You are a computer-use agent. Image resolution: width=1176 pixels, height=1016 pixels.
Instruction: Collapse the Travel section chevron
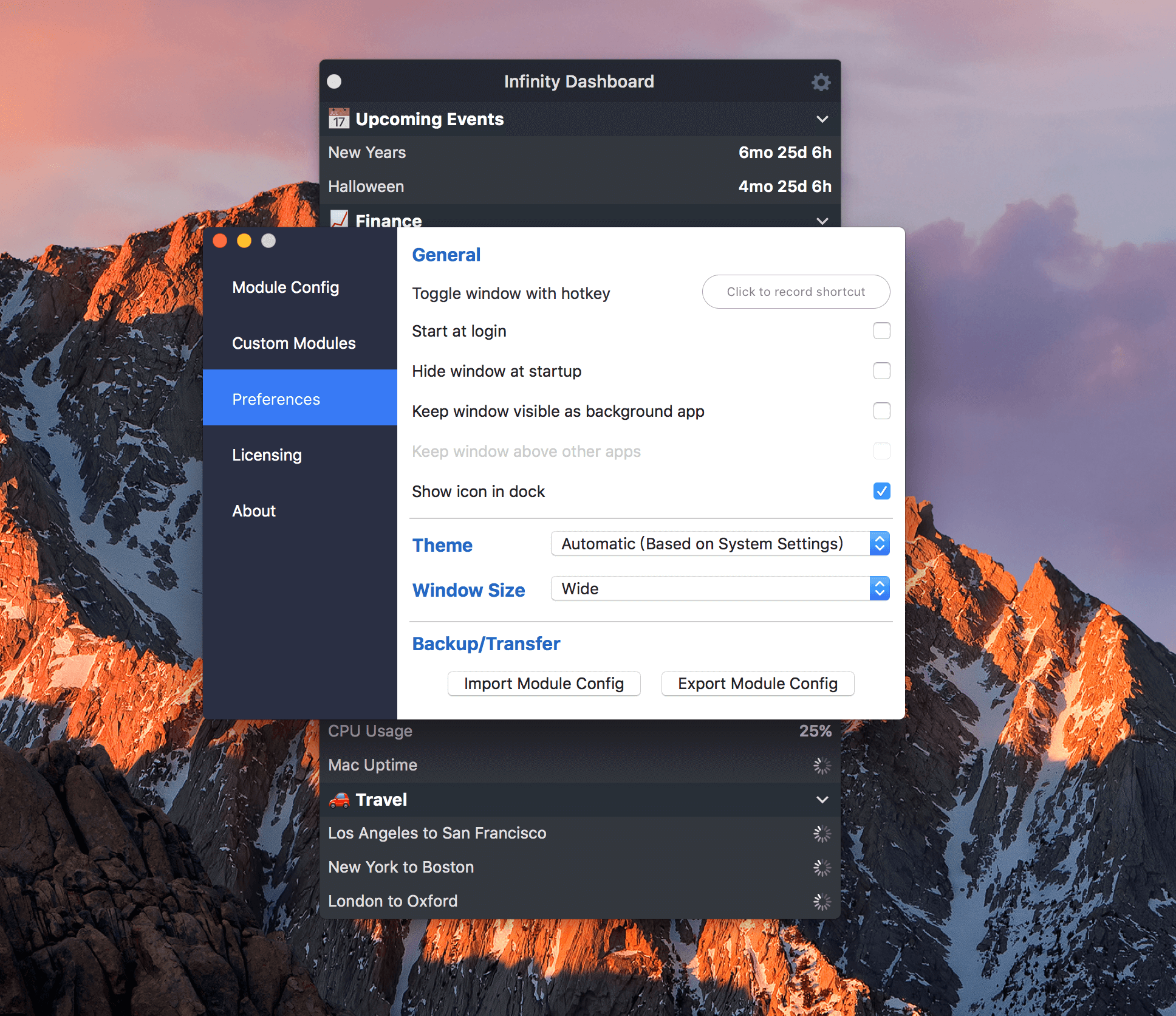[x=822, y=800]
